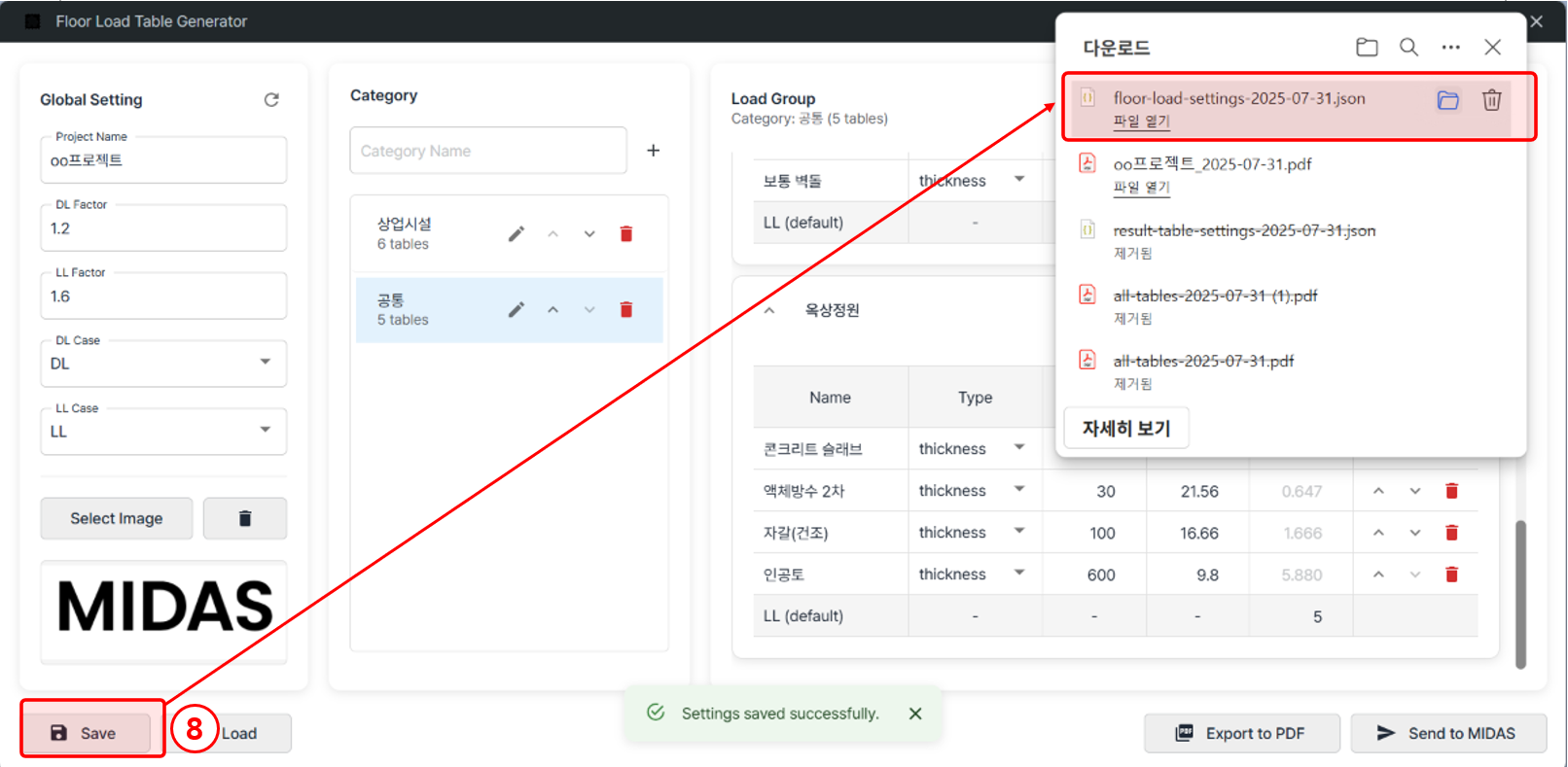Delete the selected image with trash button
Viewport: 1568px width, 767px height.
click(x=245, y=519)
